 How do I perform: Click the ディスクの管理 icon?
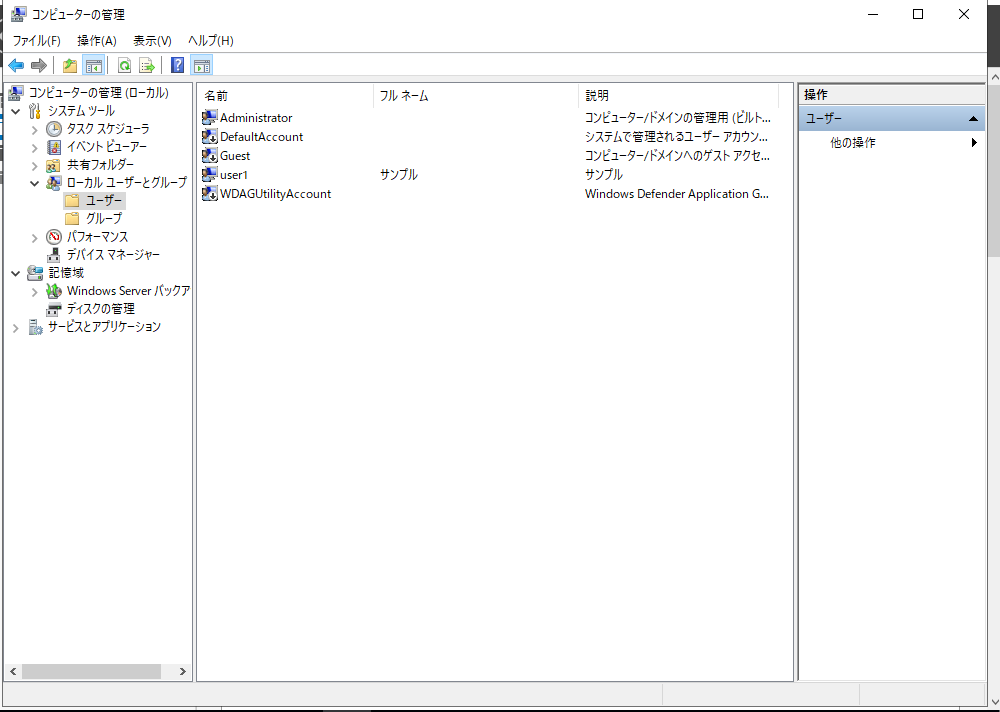(x=54, y=309)
